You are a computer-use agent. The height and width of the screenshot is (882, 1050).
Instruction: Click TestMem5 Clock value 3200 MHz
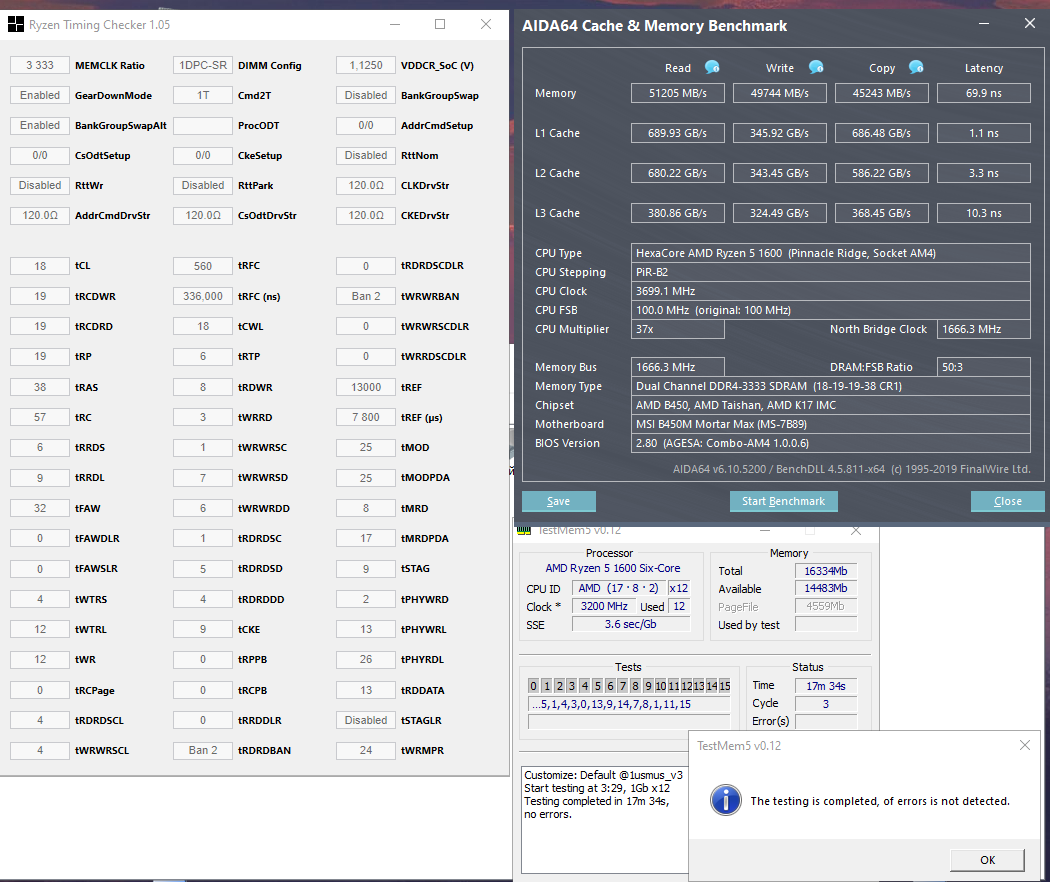tap(603, 606)
